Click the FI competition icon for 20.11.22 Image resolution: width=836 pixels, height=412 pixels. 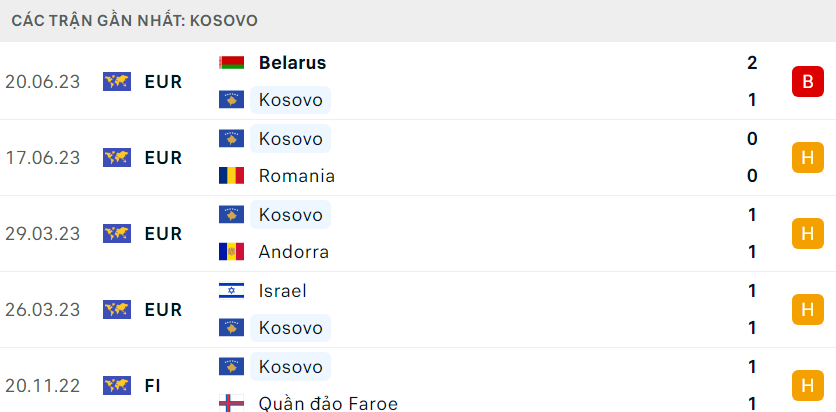coord(117,385)
